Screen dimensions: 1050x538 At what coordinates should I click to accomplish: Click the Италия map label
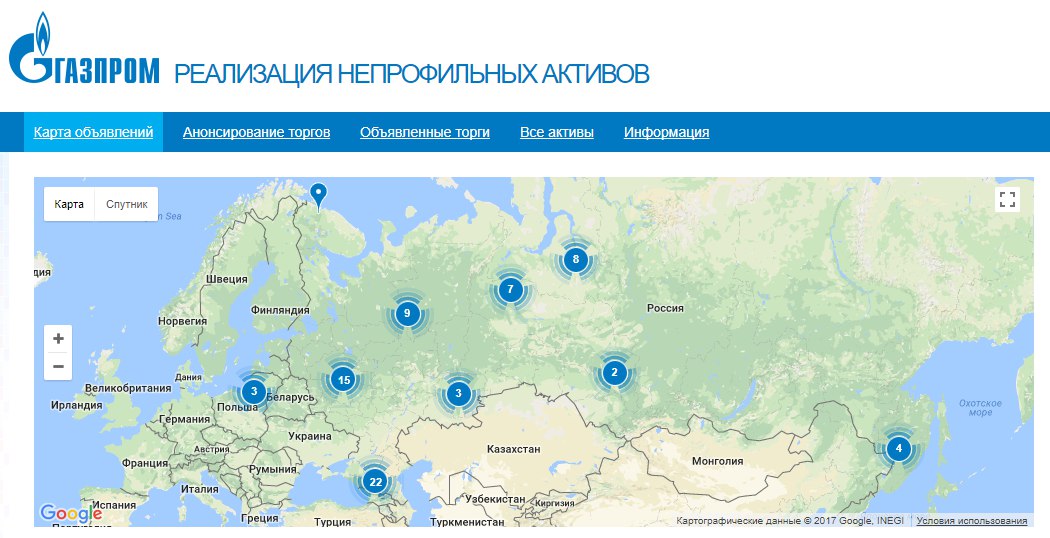[200, 489]
